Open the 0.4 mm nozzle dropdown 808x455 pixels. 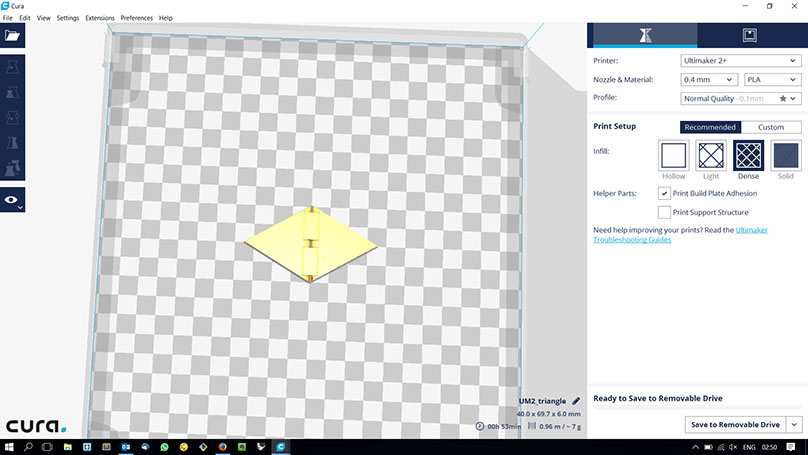click(708, 79)
